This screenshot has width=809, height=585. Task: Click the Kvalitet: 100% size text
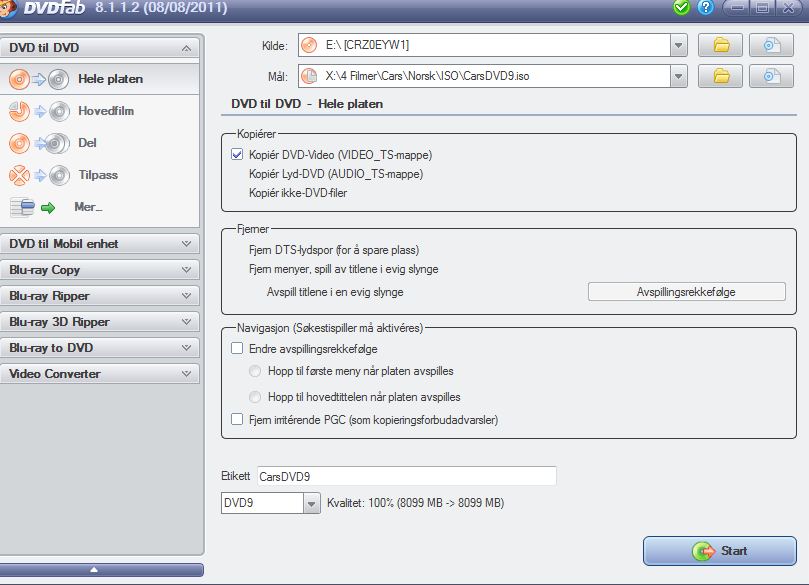(x=415, y=503)
